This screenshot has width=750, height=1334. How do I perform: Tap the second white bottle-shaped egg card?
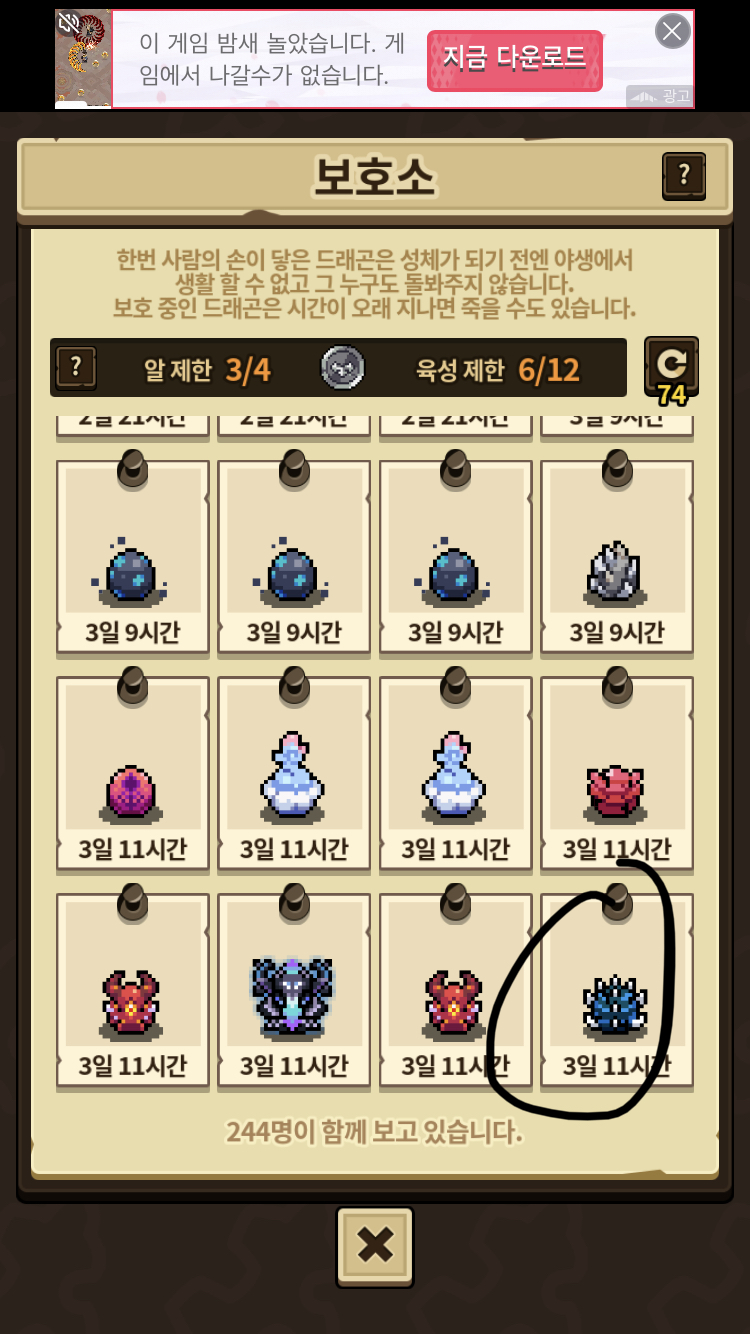pos(456,773)
